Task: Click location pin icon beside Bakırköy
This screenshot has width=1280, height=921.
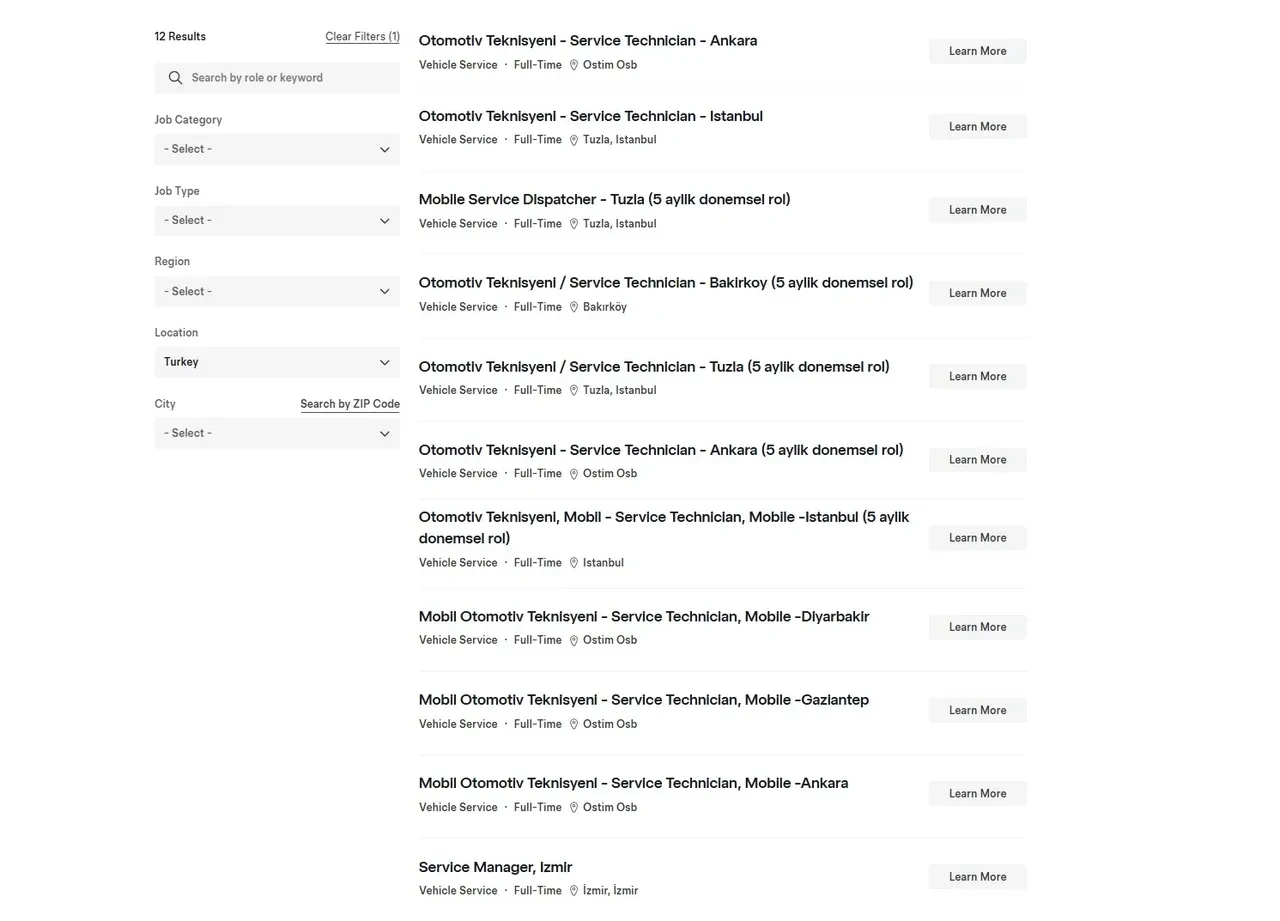Action: tap(574, 307)
